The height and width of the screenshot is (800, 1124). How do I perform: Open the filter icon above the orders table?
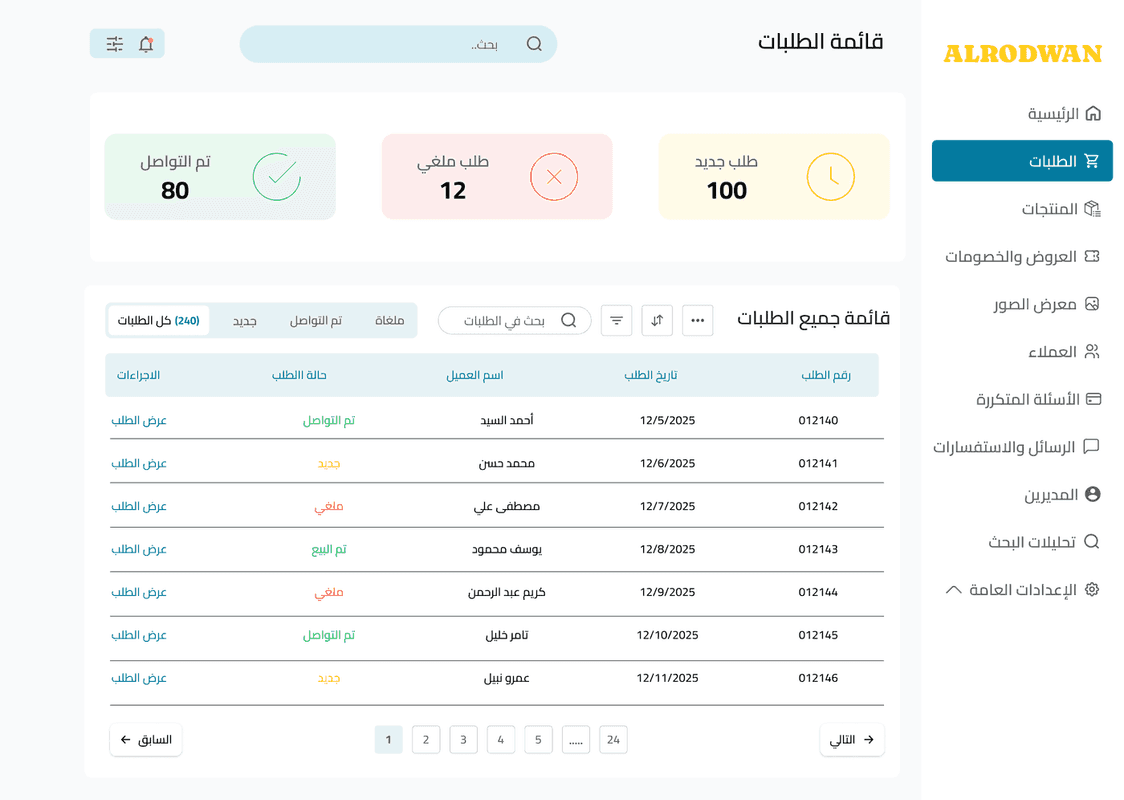coord(616,320)
